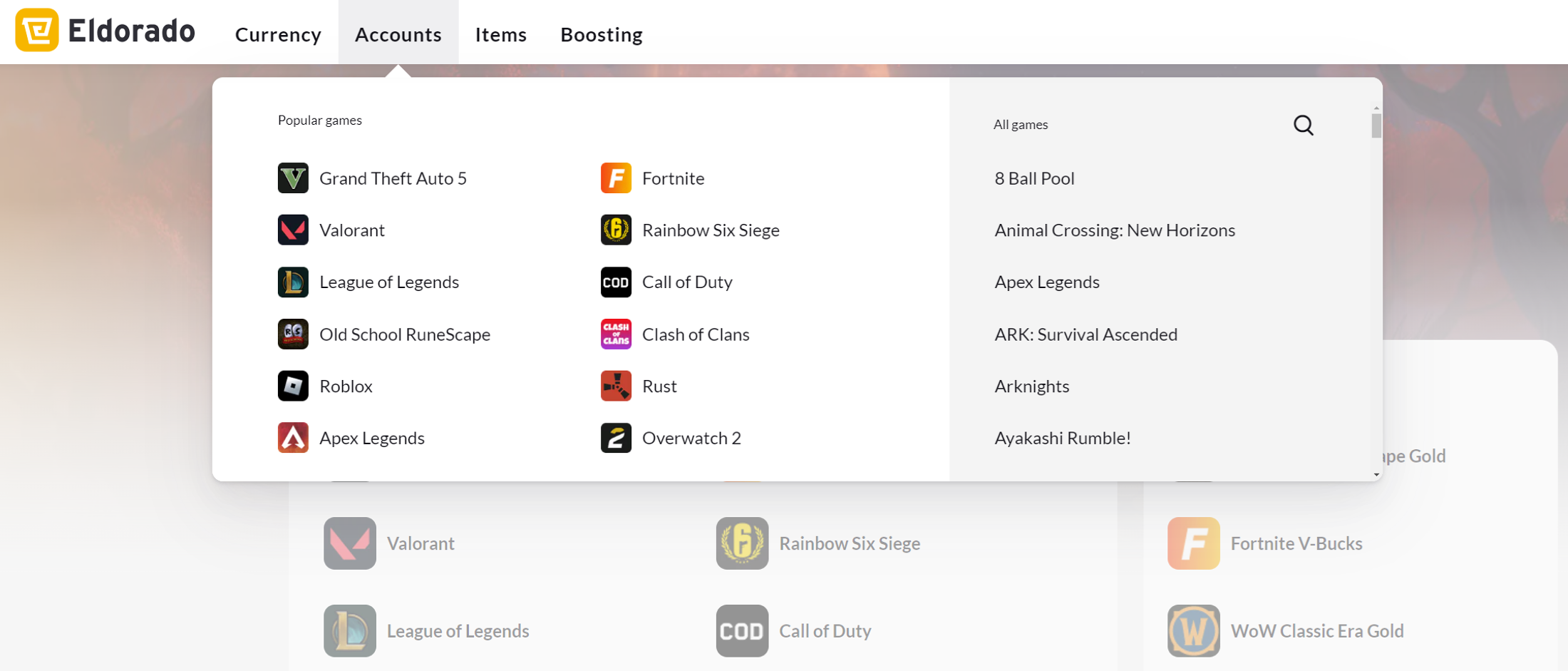Click the All games scrollbar thumb
Screen dimensions: 1568x671
pyautogui.click(x=1376, y=126)
